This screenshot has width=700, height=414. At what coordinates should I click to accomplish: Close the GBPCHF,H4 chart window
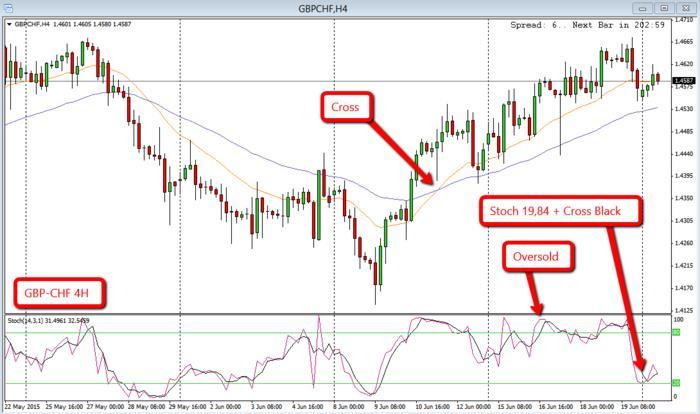click(x=686, y=8)
